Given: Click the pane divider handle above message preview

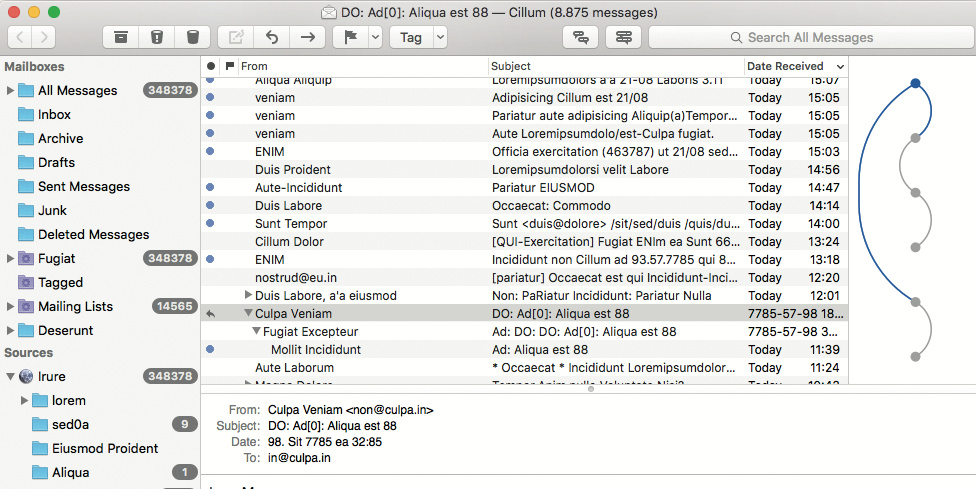Looking at the screenshot, I should (591, 389).
